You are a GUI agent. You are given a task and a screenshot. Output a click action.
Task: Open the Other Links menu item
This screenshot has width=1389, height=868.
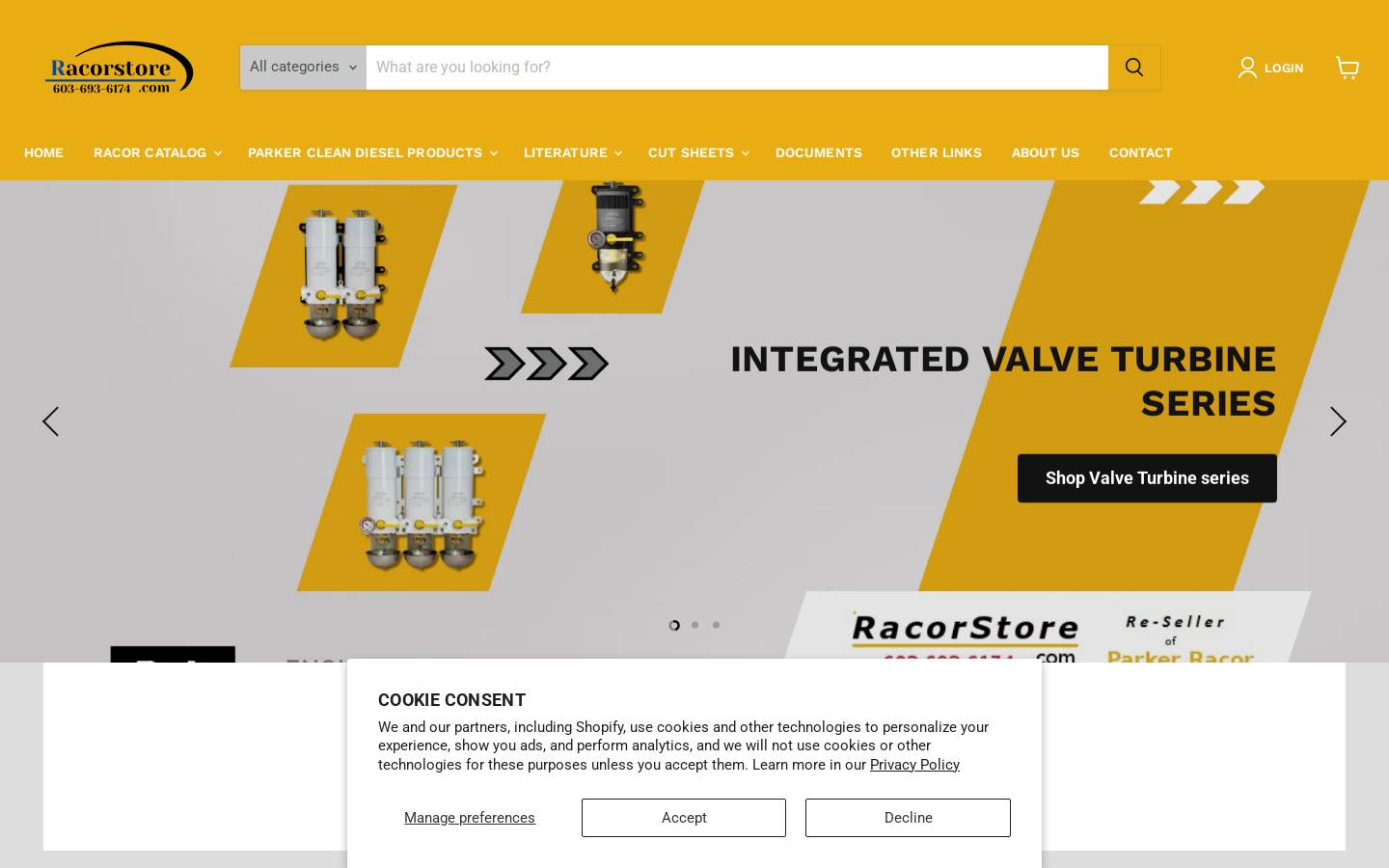coord(937,152)
